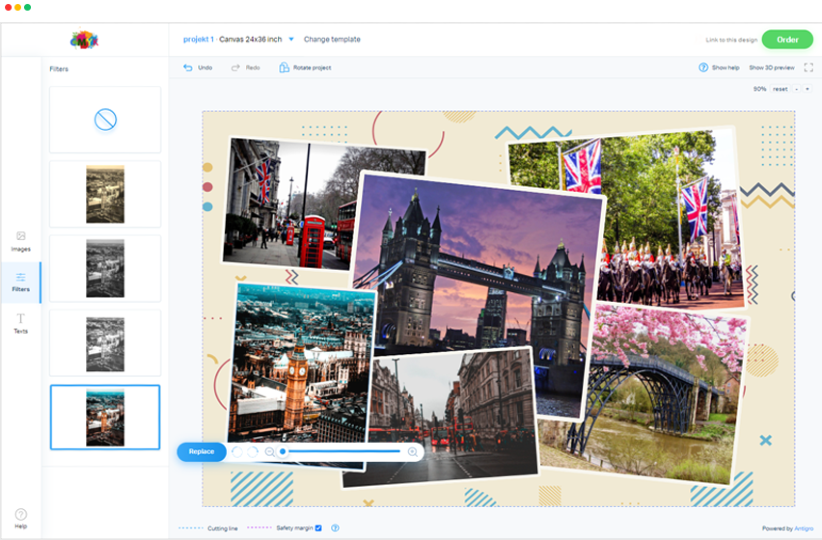Open the Texts sidebar tab
Image resolution: width=822 pixels, height=540 pixels.
coord(21,323)
